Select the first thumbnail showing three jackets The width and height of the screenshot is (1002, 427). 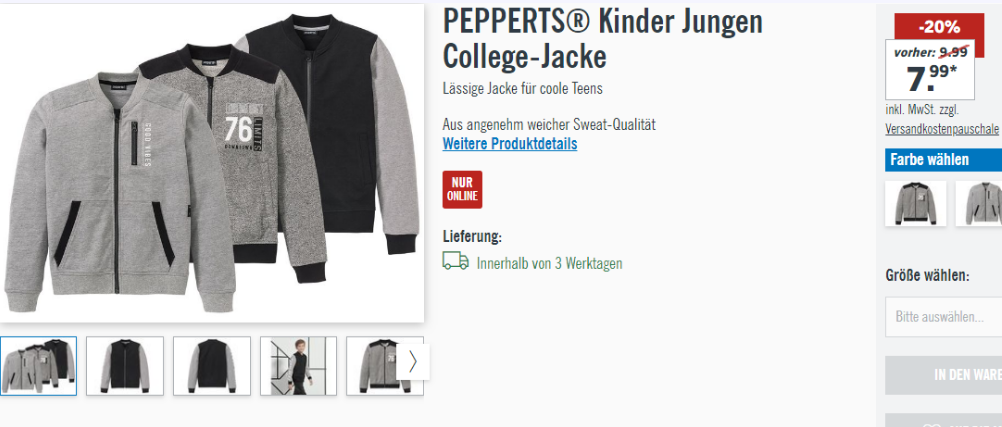[x=38, y=366]
